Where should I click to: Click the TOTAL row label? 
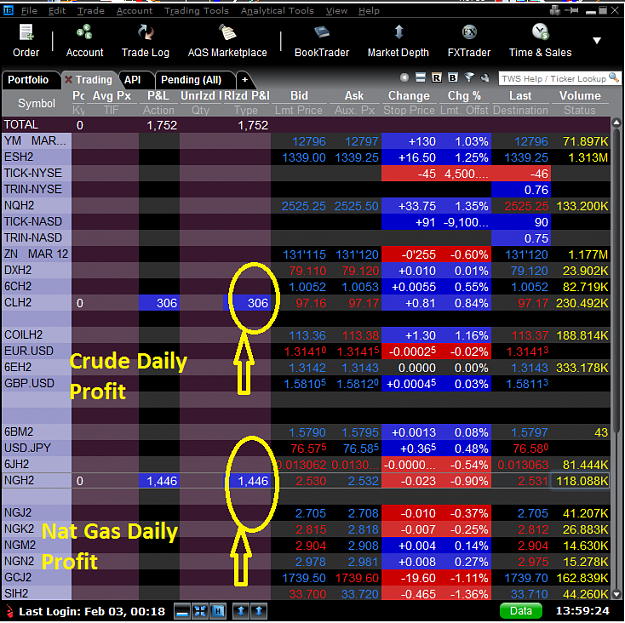click(x=21, y=125)
